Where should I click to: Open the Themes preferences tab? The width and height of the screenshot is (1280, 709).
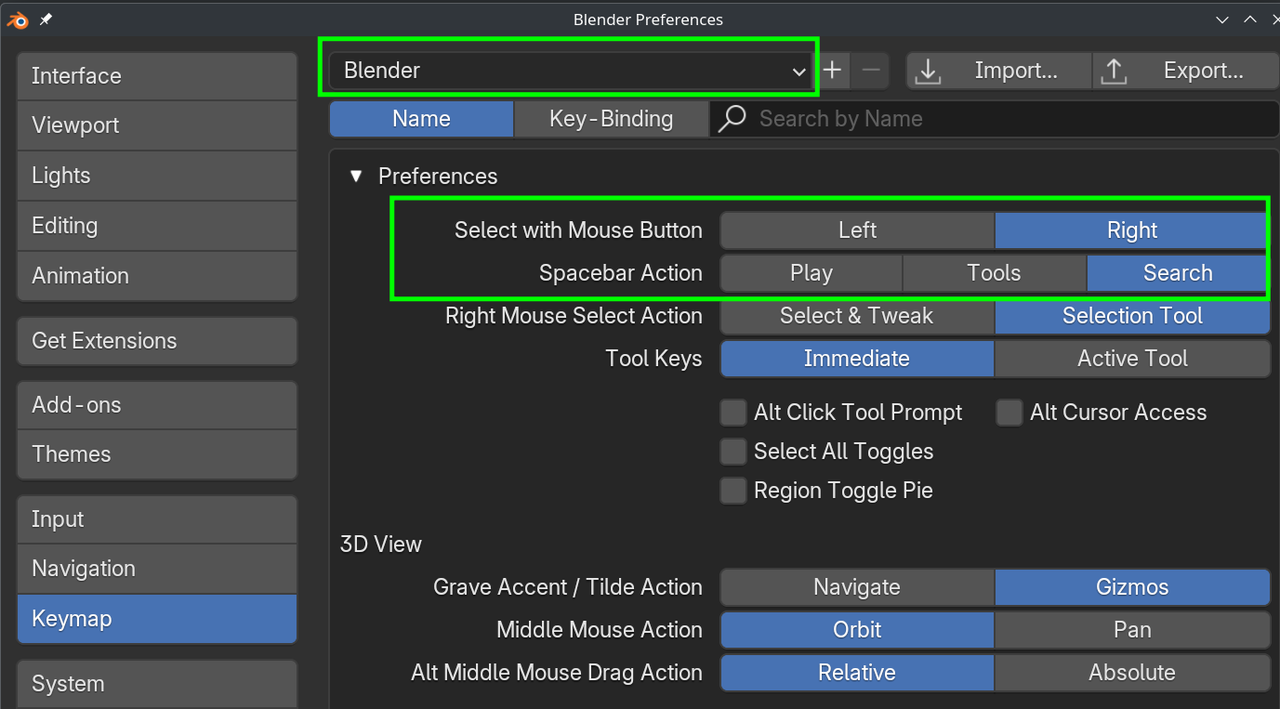pyautogui.click(x=157, y=454)
